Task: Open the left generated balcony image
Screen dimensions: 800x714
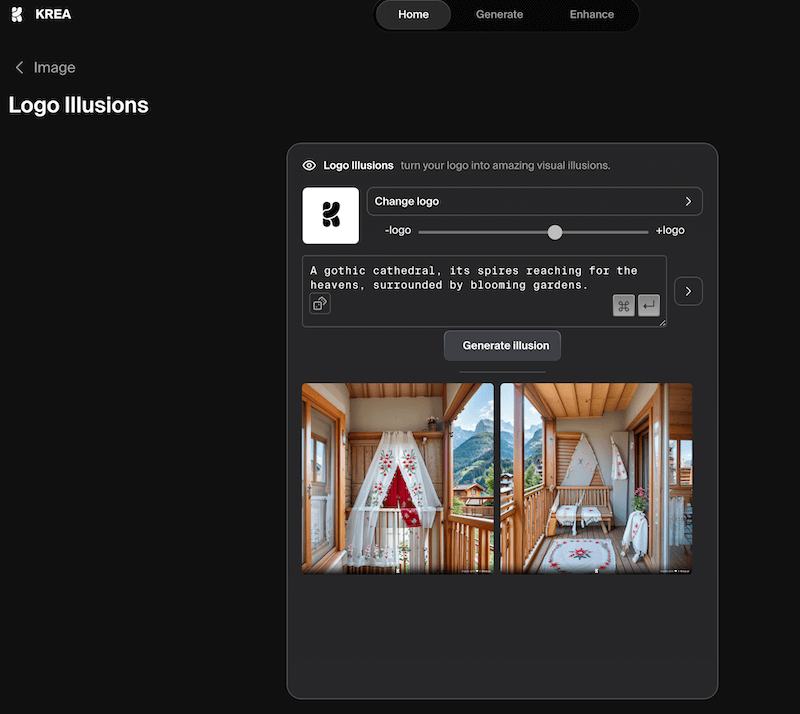Action: point(398,478)
